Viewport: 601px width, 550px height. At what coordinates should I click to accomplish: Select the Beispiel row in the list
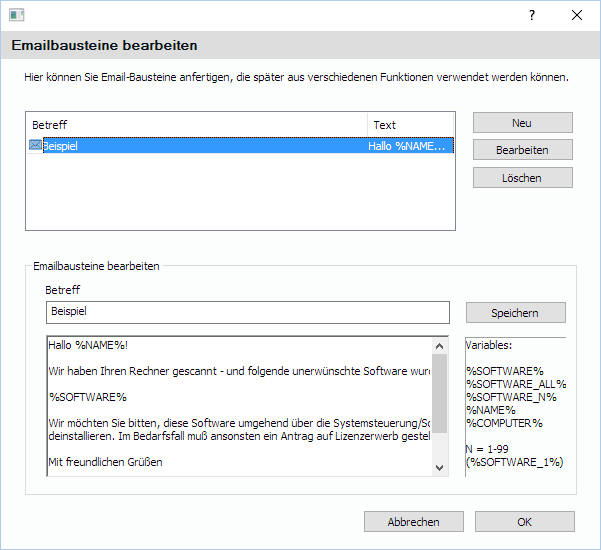241,146
